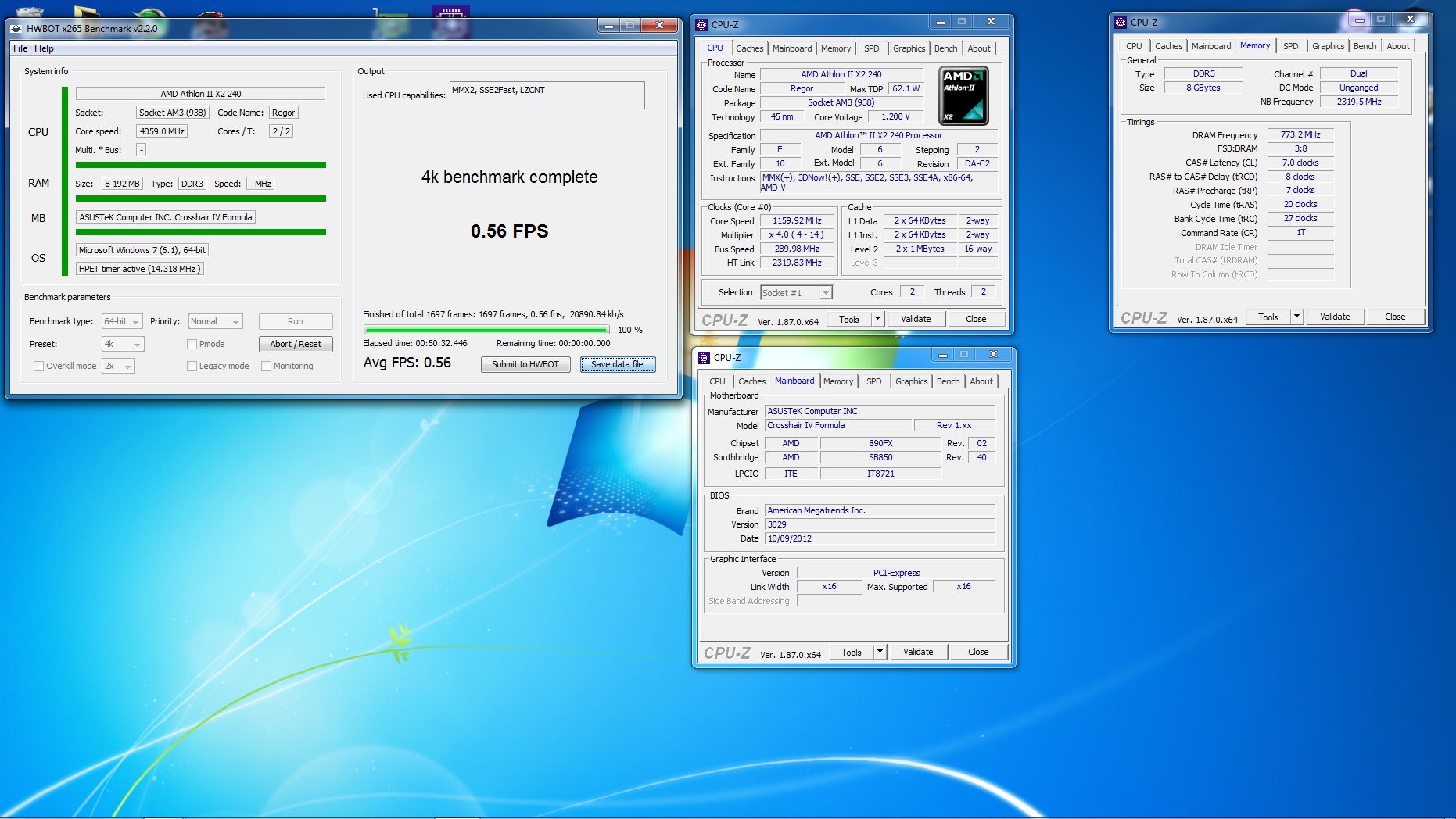Click the DRAM Frequency 773.2 MHz value
The width and height of the screenshot is (1456, 819).
pyautogui.click(x=1300, y=134)
